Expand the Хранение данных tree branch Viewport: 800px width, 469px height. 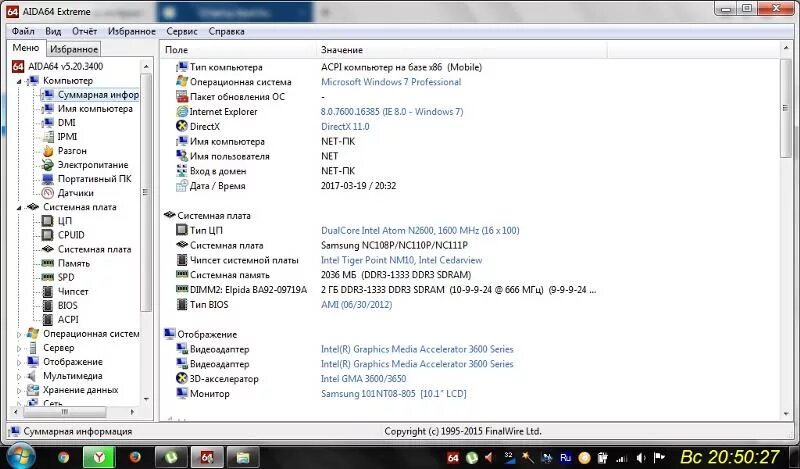click(x=19, y=391)
